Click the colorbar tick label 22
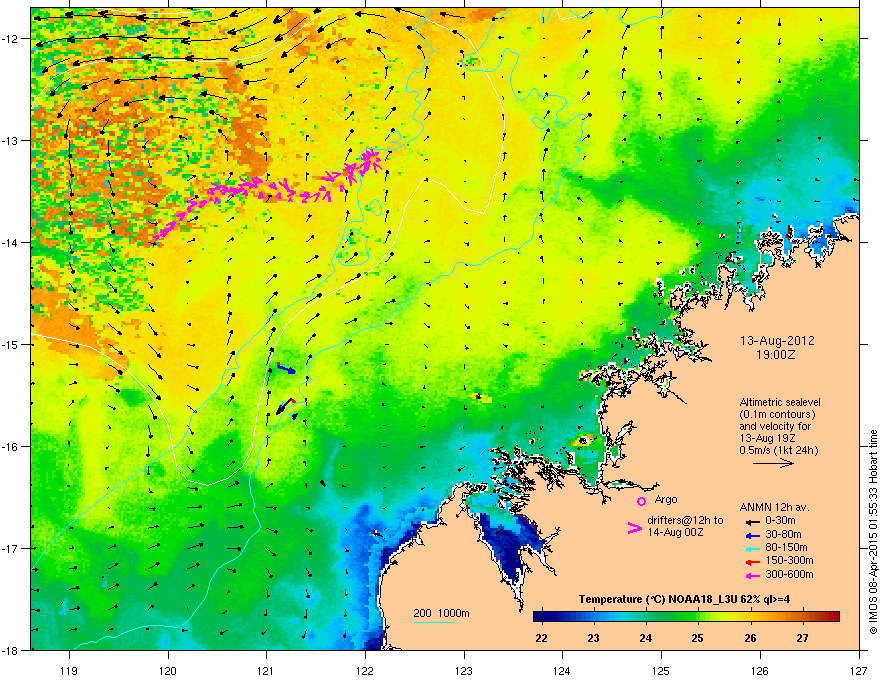 541,638
